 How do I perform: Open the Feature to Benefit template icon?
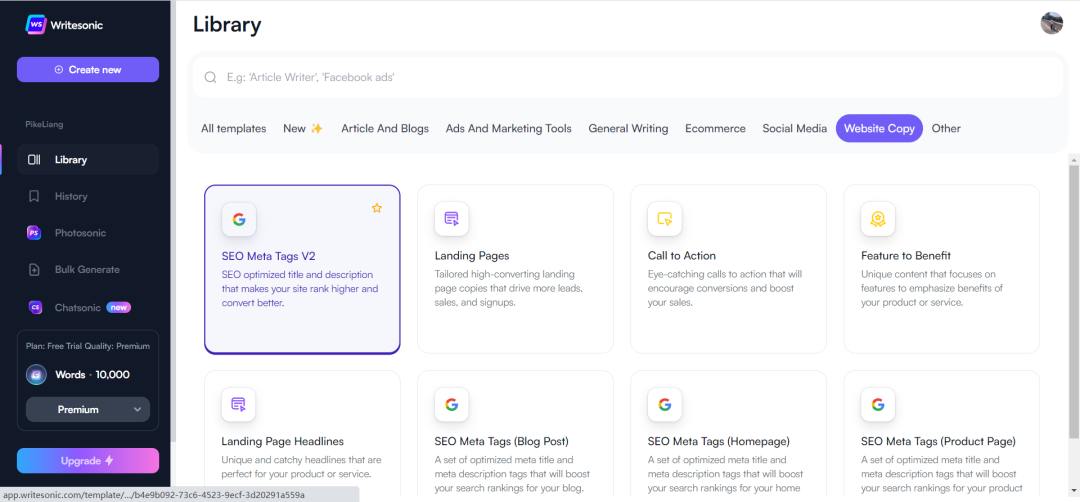click(x=877, y=219)
